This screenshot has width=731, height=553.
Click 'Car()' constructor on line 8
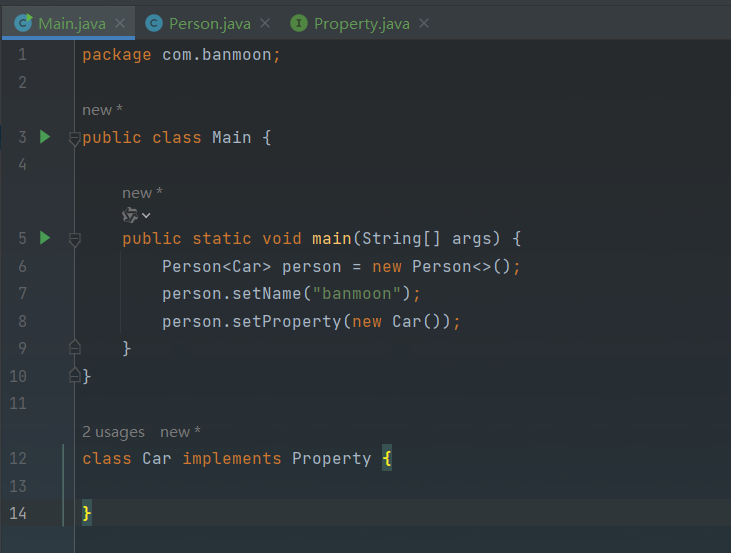(417, 322)
